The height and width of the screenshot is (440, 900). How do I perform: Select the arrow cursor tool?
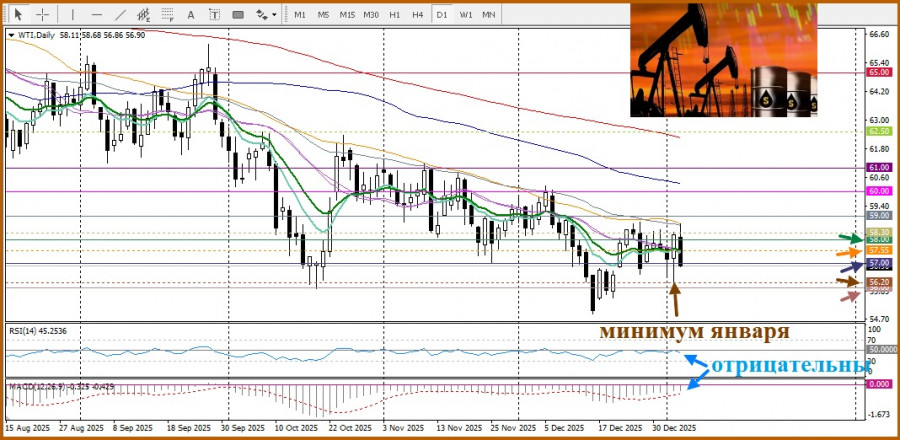point(18,15)
